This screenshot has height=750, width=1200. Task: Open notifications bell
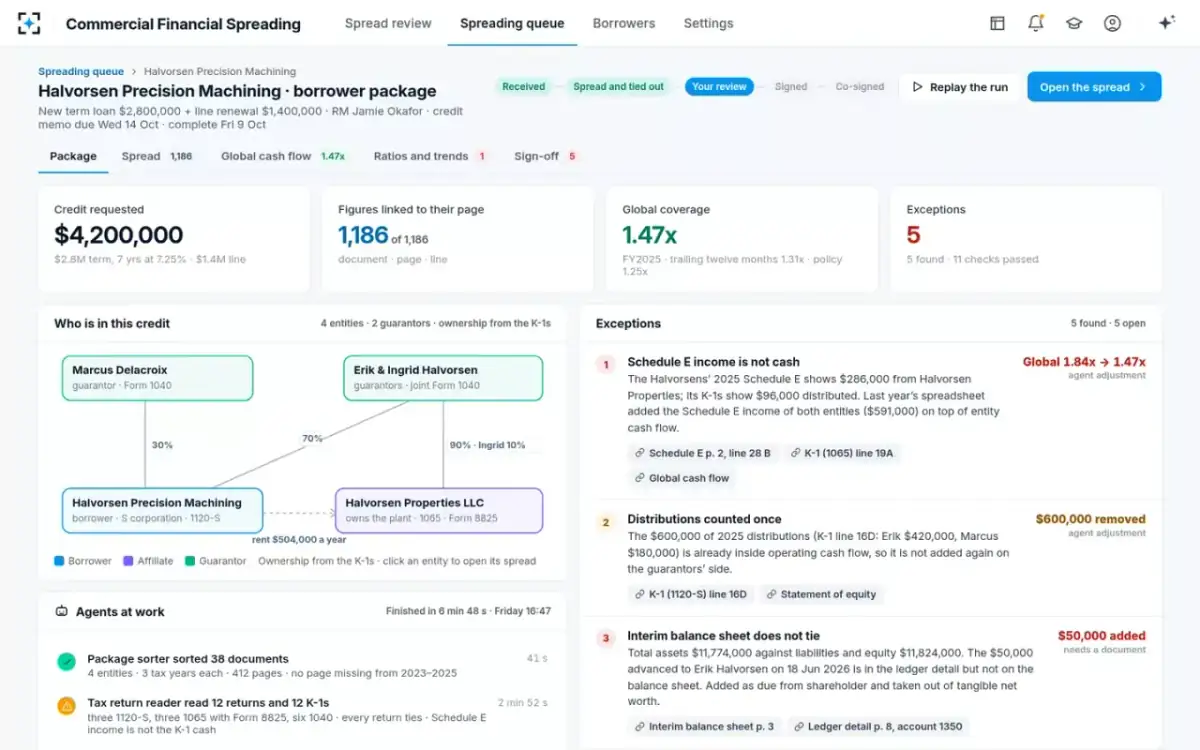pos(1036,23)
